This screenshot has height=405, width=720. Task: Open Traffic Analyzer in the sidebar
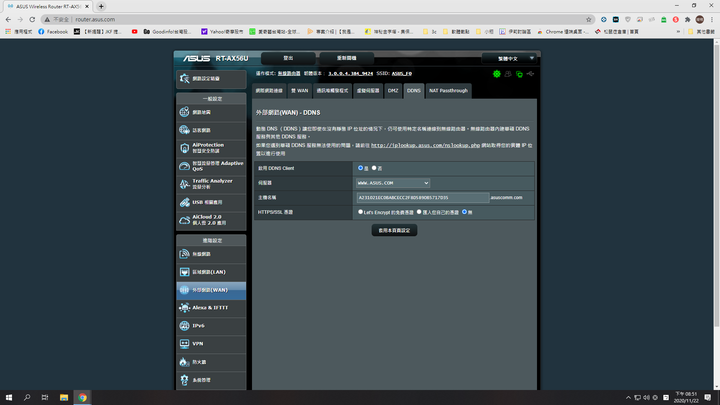coord(211,184)
